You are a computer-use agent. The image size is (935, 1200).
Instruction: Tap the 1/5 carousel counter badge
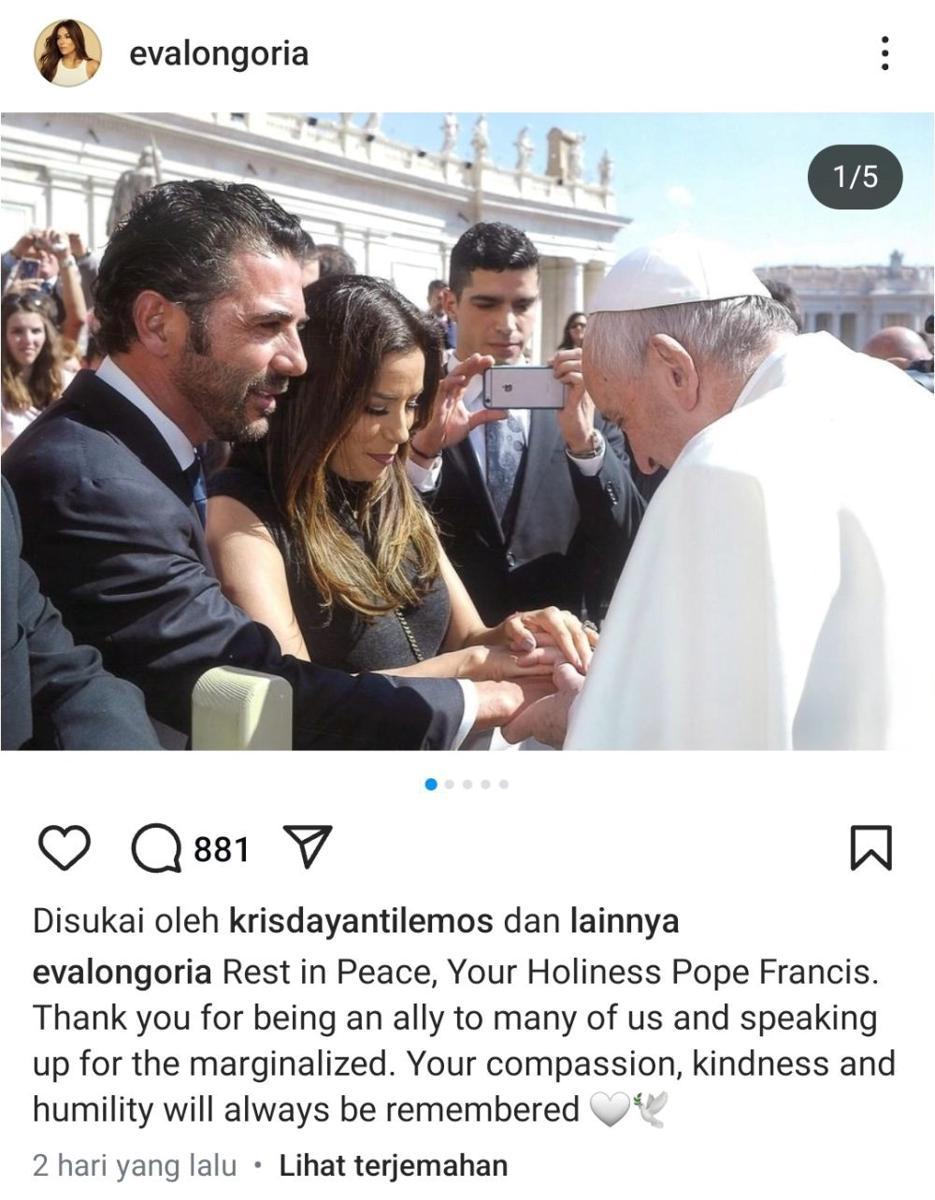click(x=855, y=177)
